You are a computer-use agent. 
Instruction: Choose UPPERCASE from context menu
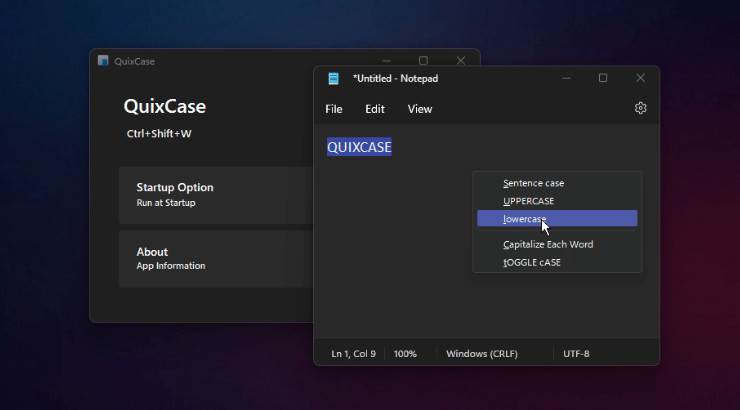pyautogui.click(x=557, y=201)
